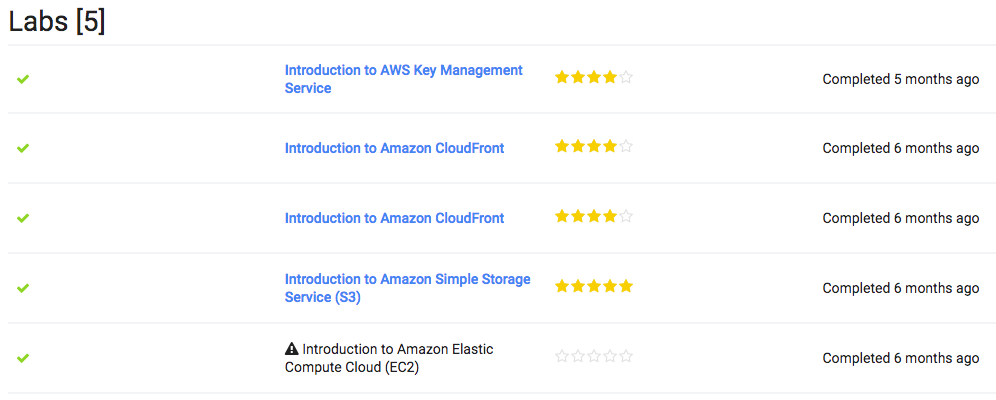Click the fifth gold star on the S3 lab rating
Viewport: 996px width, 400px height.
[x=626, y=286]
